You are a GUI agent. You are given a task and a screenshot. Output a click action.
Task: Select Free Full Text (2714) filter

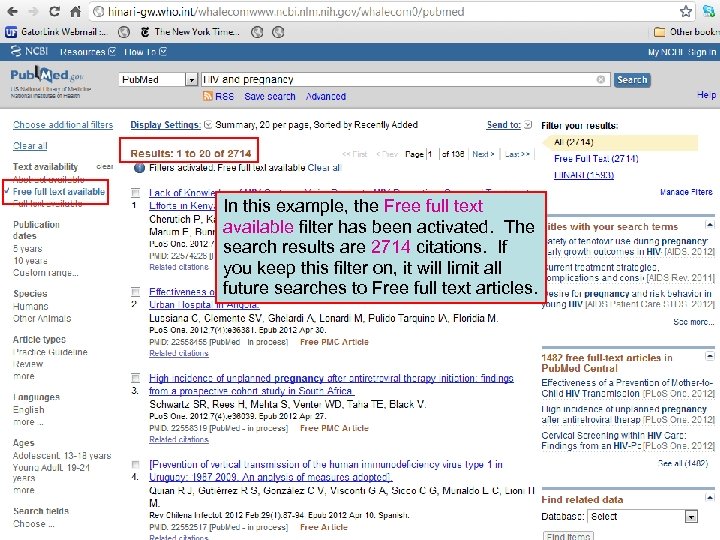click(596, 159)
